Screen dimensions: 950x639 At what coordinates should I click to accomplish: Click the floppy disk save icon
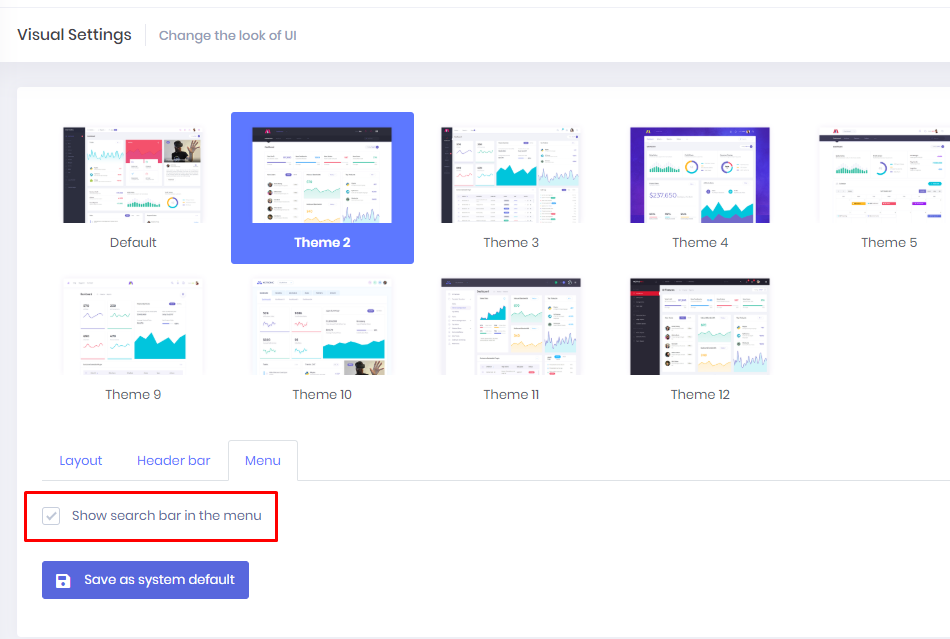tap(63, 580)
